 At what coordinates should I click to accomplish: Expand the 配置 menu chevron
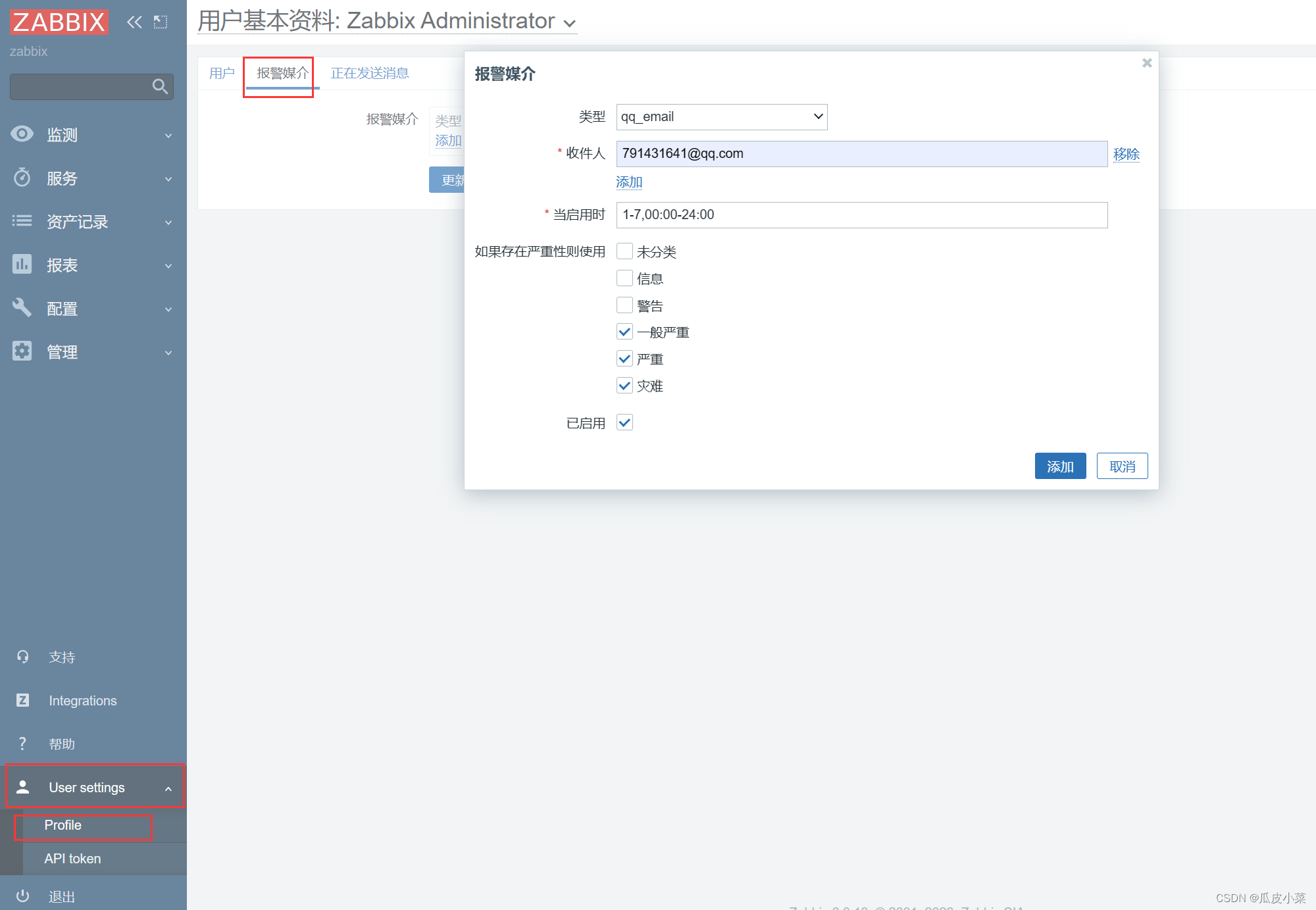tap(168, 309)
